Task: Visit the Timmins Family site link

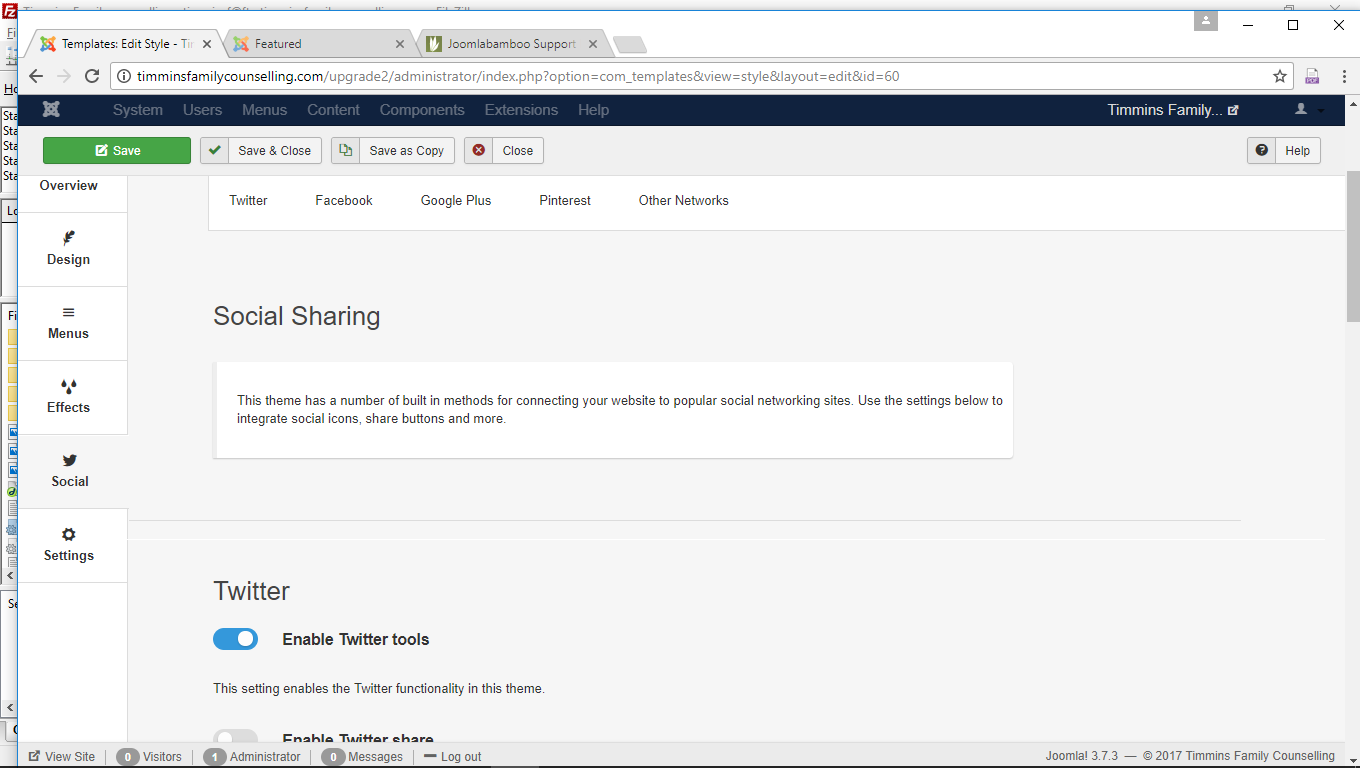Action: pyautogui.click(x=1172, y=110)
